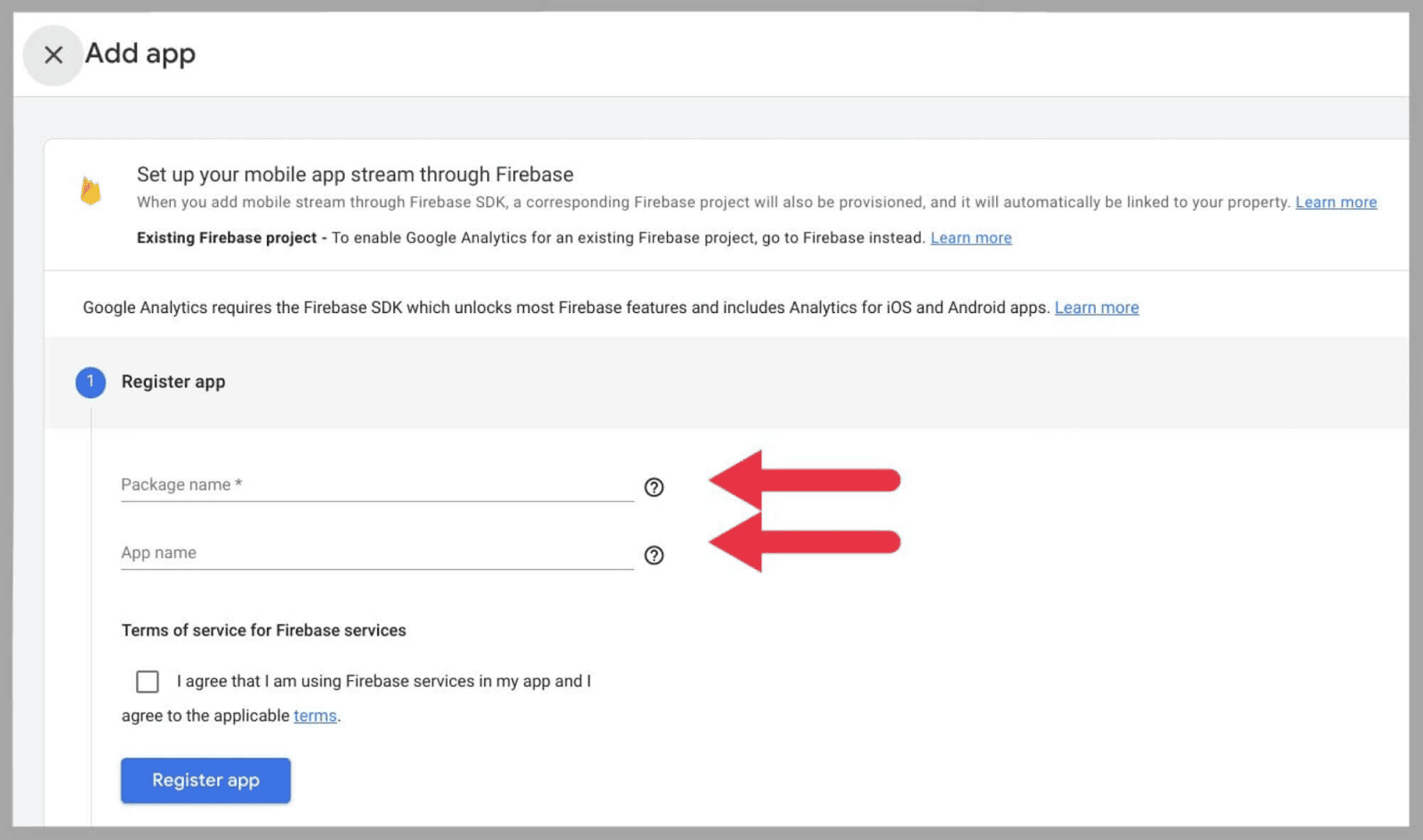The image size is (1423, 840).
Task: Click the Firebase flame logo
Action: tap(91, 190)
